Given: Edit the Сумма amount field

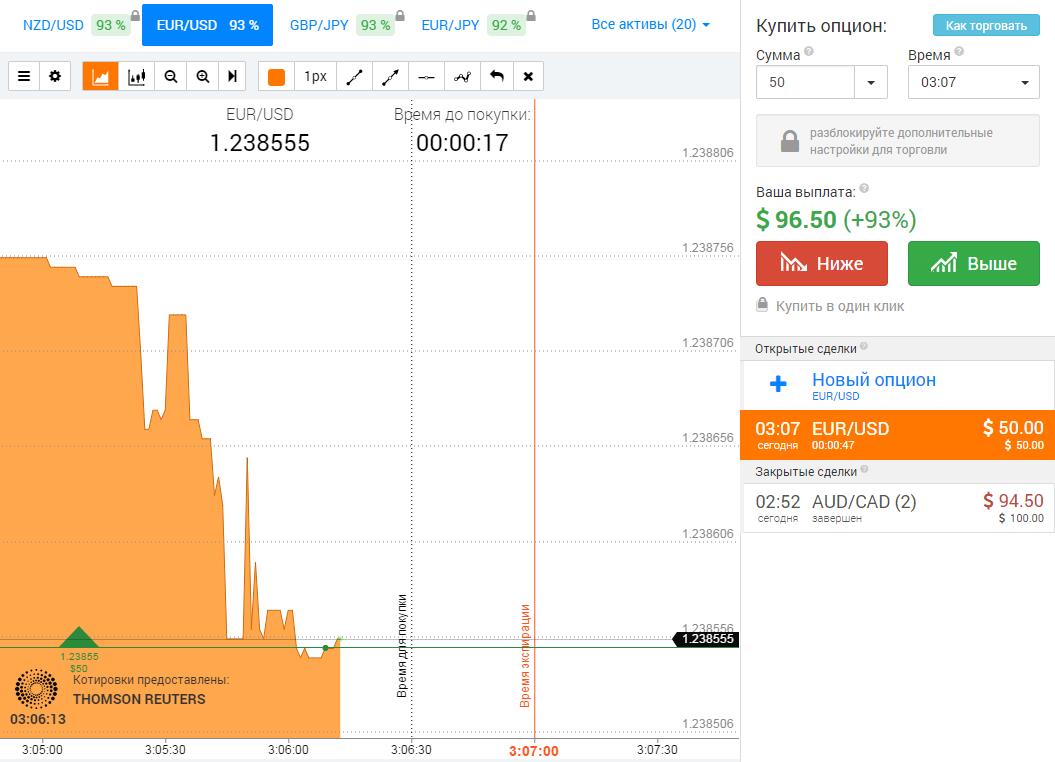Looking at the screenshot, I should coord(805,82).
